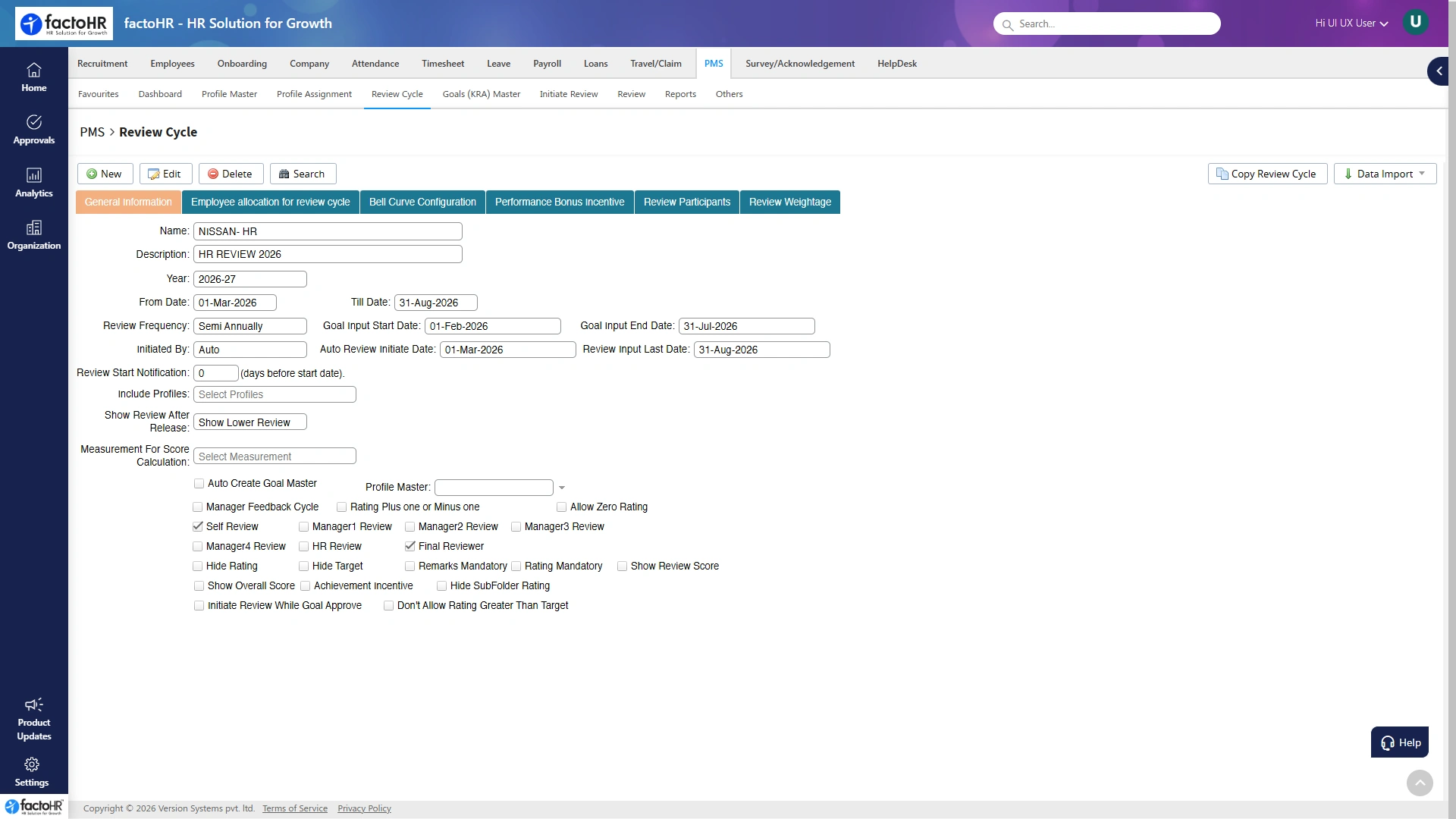Open the Help headset widget

(1400, 742)
